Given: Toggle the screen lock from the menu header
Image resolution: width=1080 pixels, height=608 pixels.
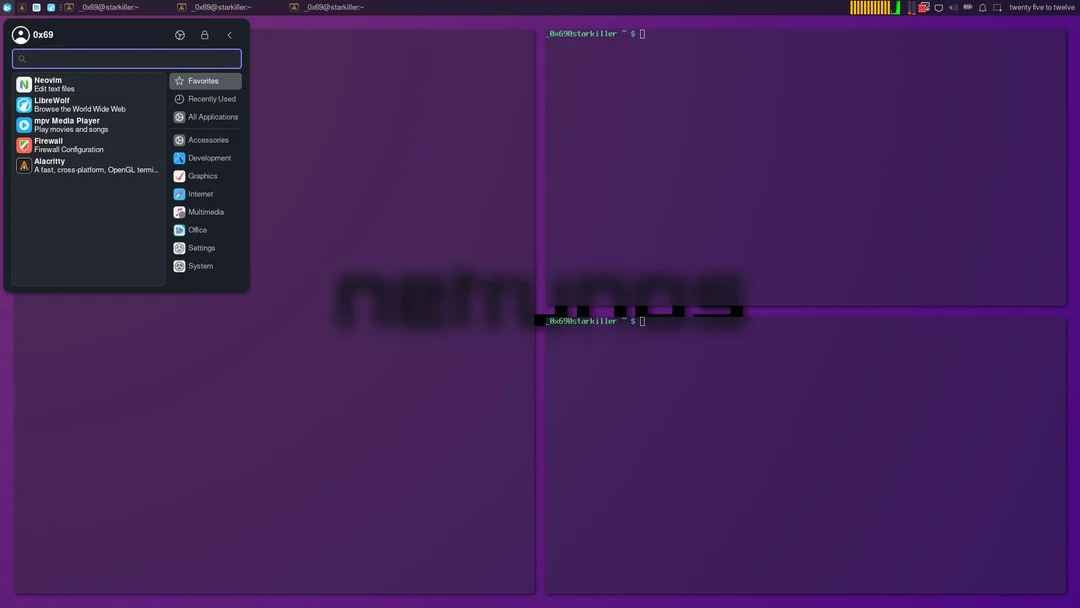Looking at the screenshot, I should (204, 34).
